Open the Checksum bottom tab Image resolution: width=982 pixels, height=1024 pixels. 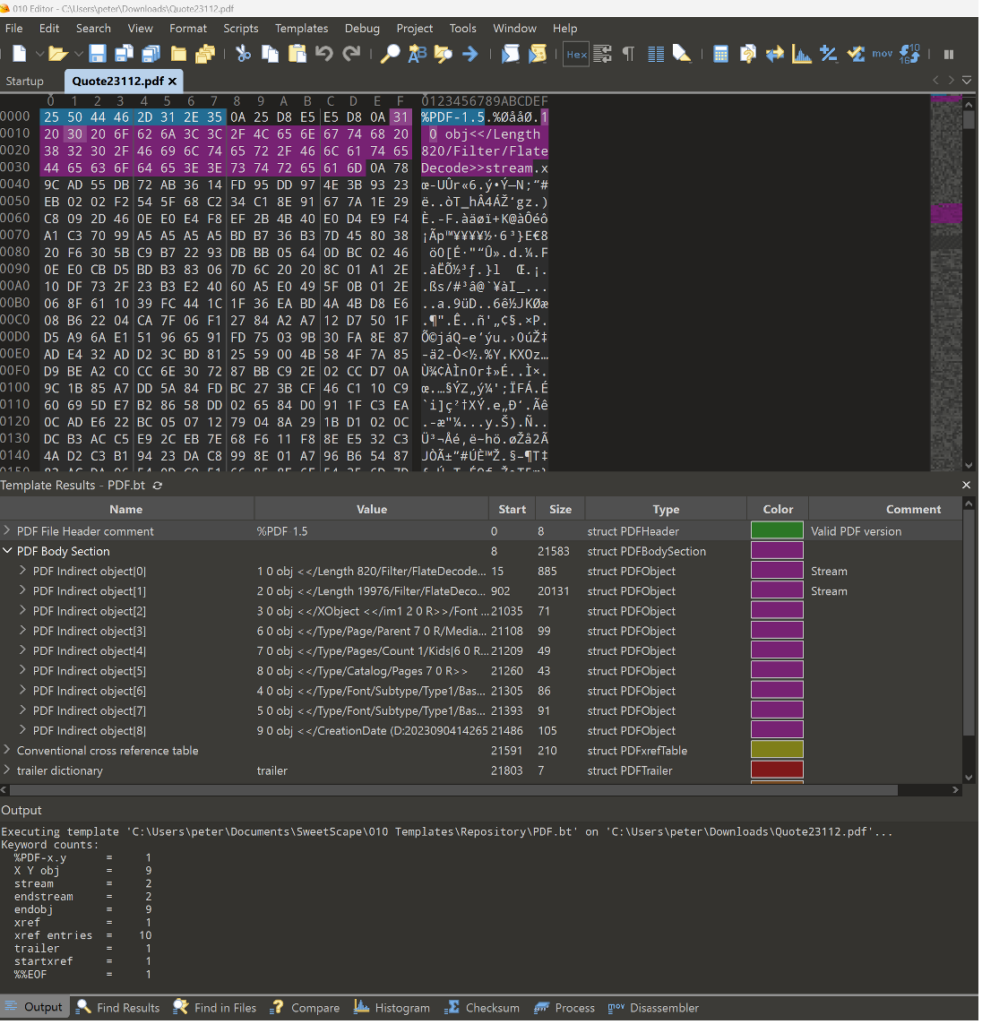click(x=482, y=1008)
